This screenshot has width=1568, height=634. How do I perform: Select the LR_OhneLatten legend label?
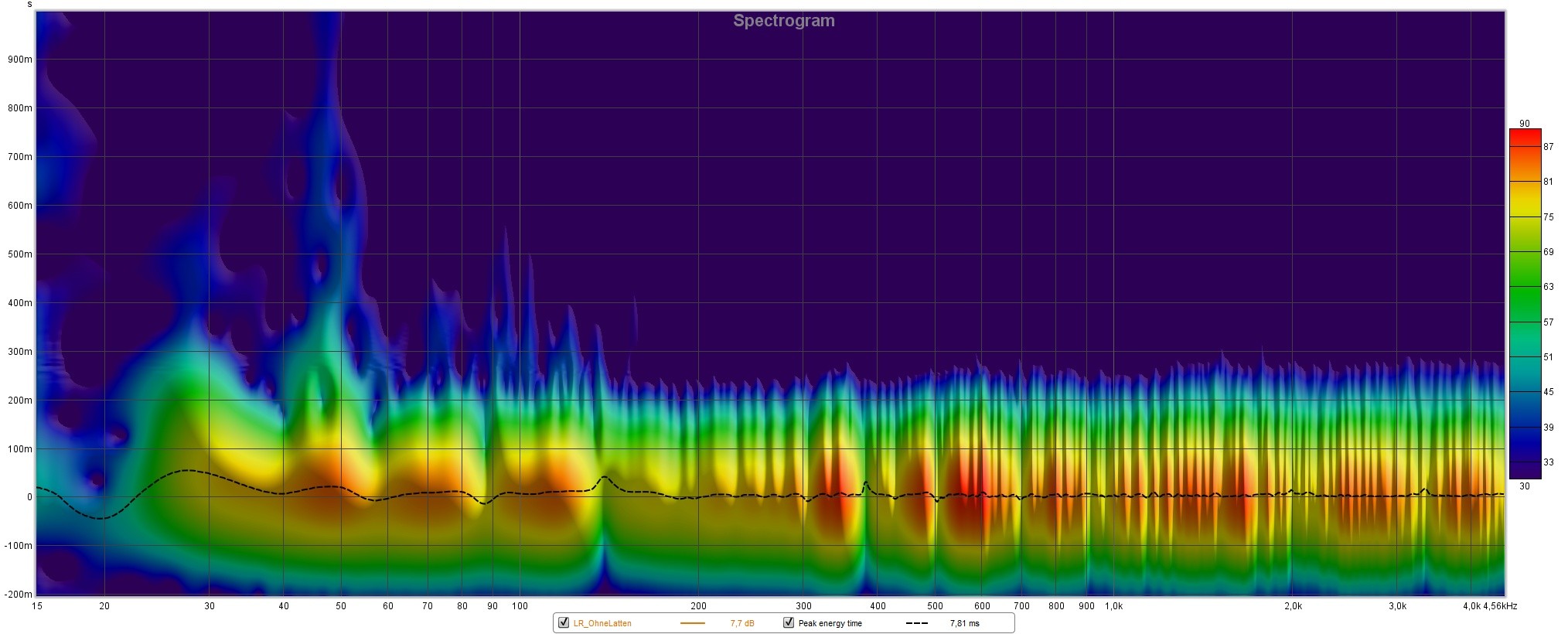(x=602, y=623)
